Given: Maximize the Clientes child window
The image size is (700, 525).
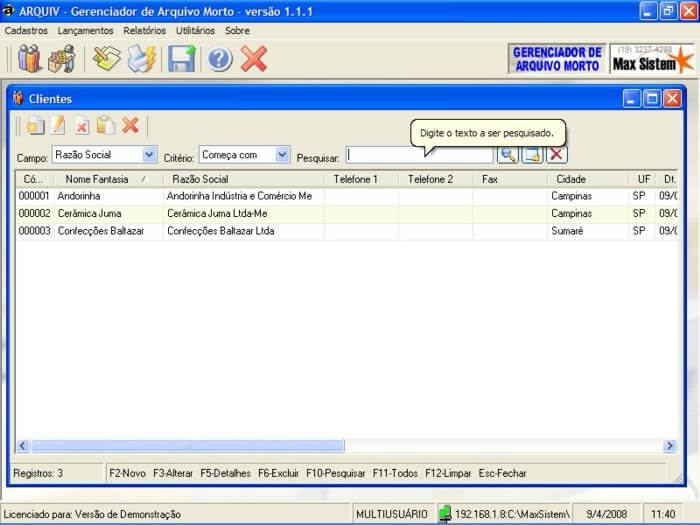Looking at the screenshot, I should pos(652,98).
